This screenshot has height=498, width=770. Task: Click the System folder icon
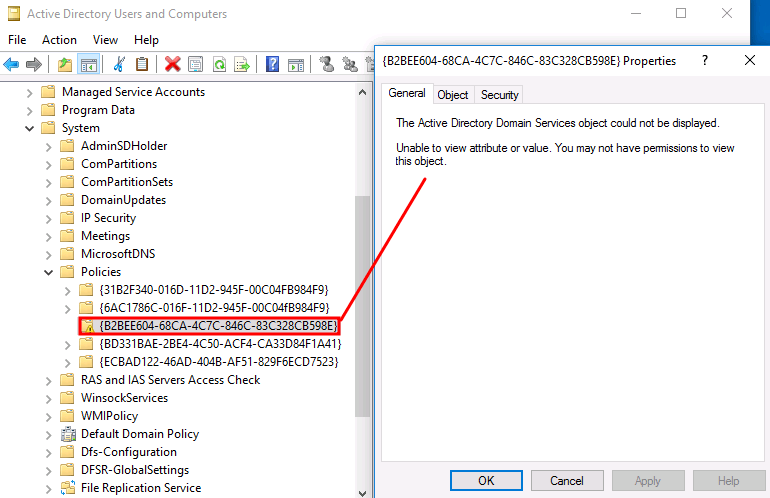click(48, 128)
